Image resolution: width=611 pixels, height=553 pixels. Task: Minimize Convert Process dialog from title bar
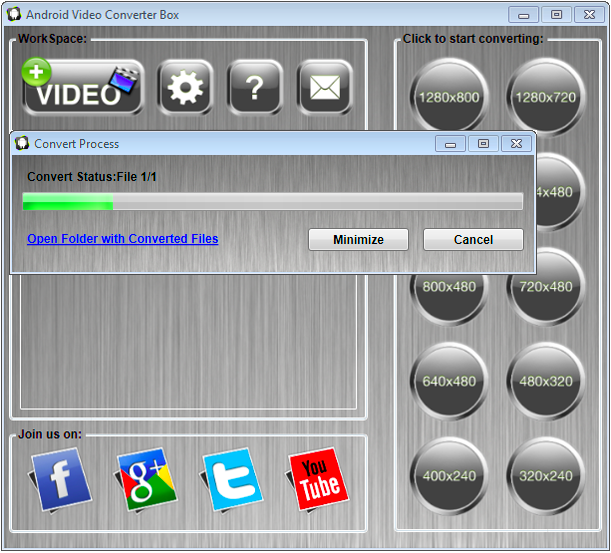pyautogui.click(x=450, y=144)
